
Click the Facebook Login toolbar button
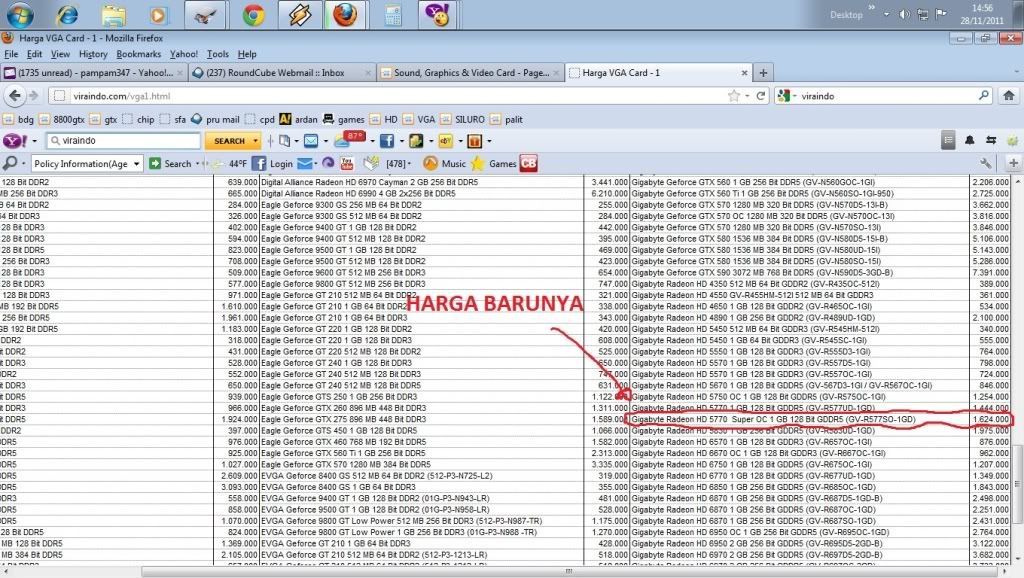pos(272,163)
